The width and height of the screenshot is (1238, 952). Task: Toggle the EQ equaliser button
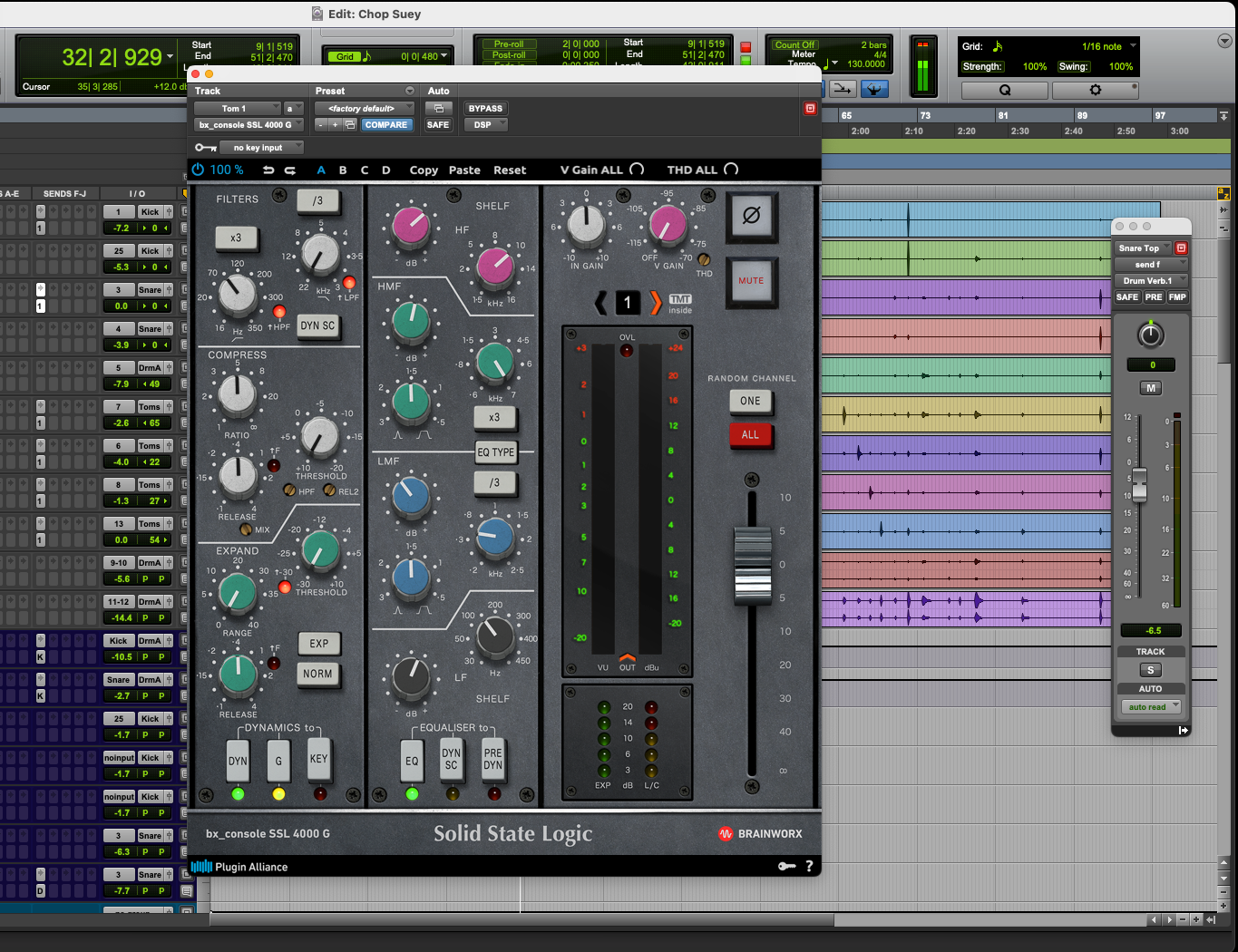click(412, 761)
